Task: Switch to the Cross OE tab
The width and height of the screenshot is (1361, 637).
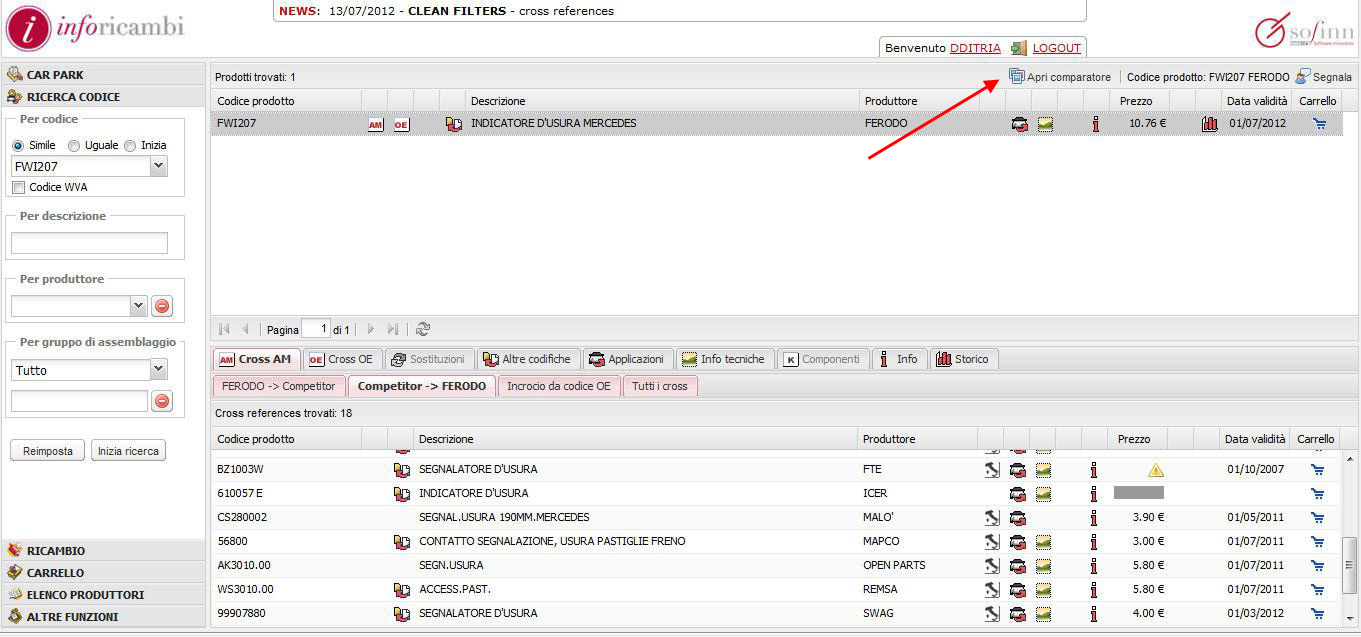Action: click(x=341, y=359)
